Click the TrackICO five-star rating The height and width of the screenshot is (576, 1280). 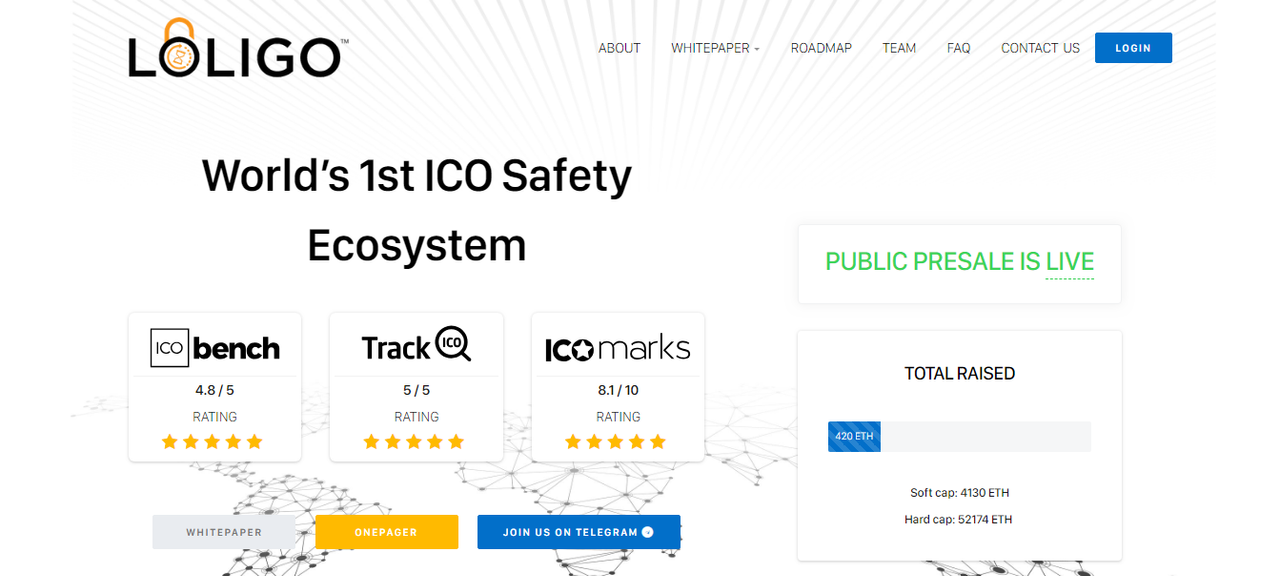tap(414, 441)
